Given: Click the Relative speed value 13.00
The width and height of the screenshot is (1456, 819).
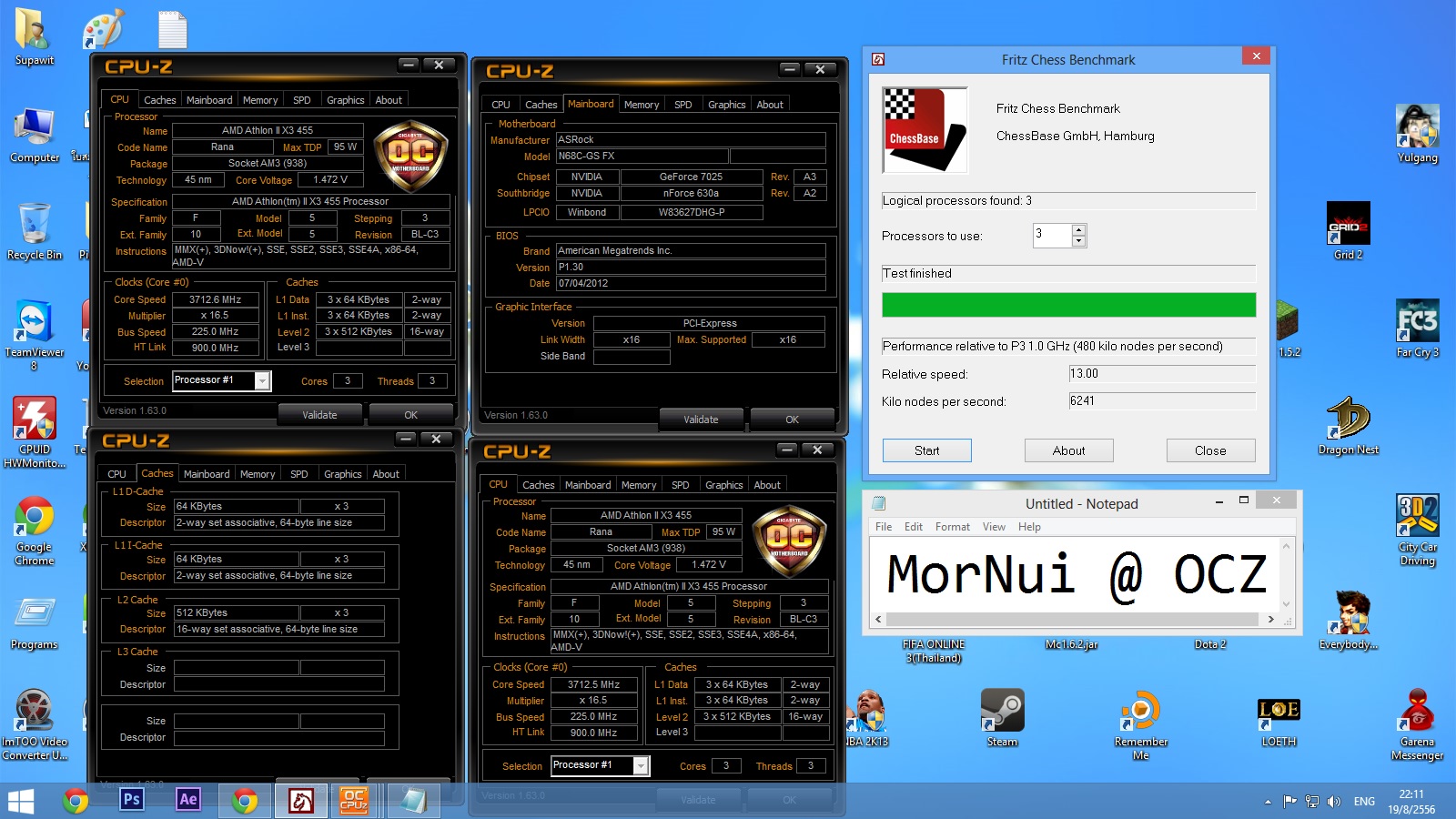Looking at the screenshot, I should pyautogui.click(x=1162, y=374).
